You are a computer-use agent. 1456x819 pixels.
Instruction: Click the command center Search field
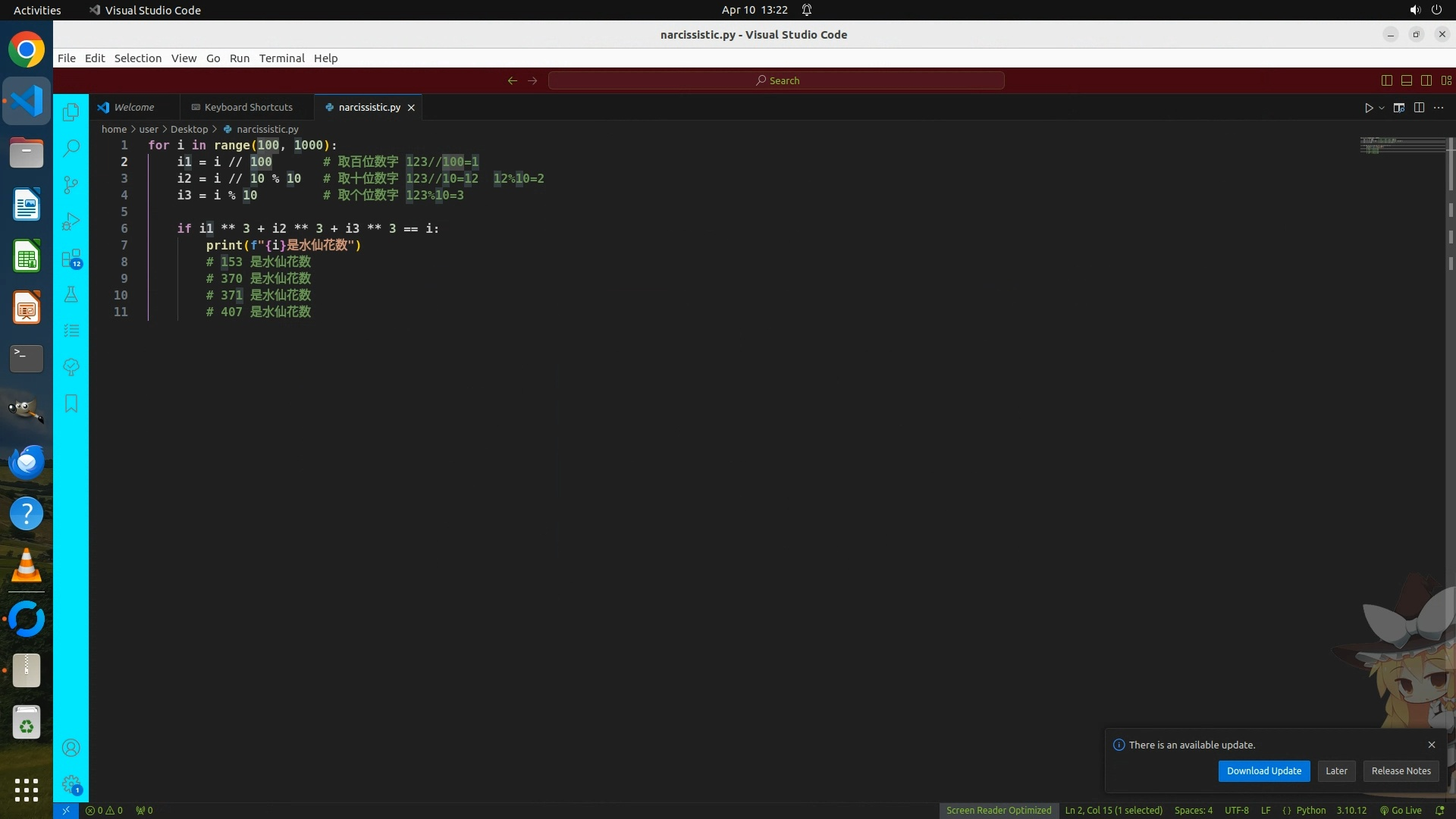[x=777, y=80]
